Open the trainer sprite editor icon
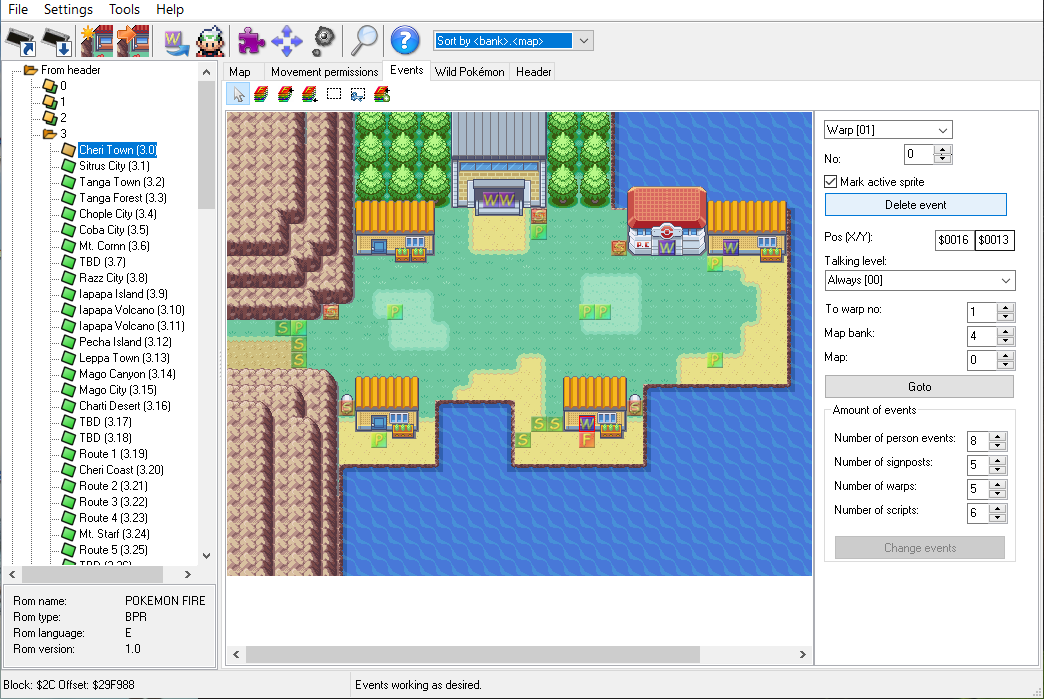Screen dimensions: 1044x699 click(x=210, y=41)
